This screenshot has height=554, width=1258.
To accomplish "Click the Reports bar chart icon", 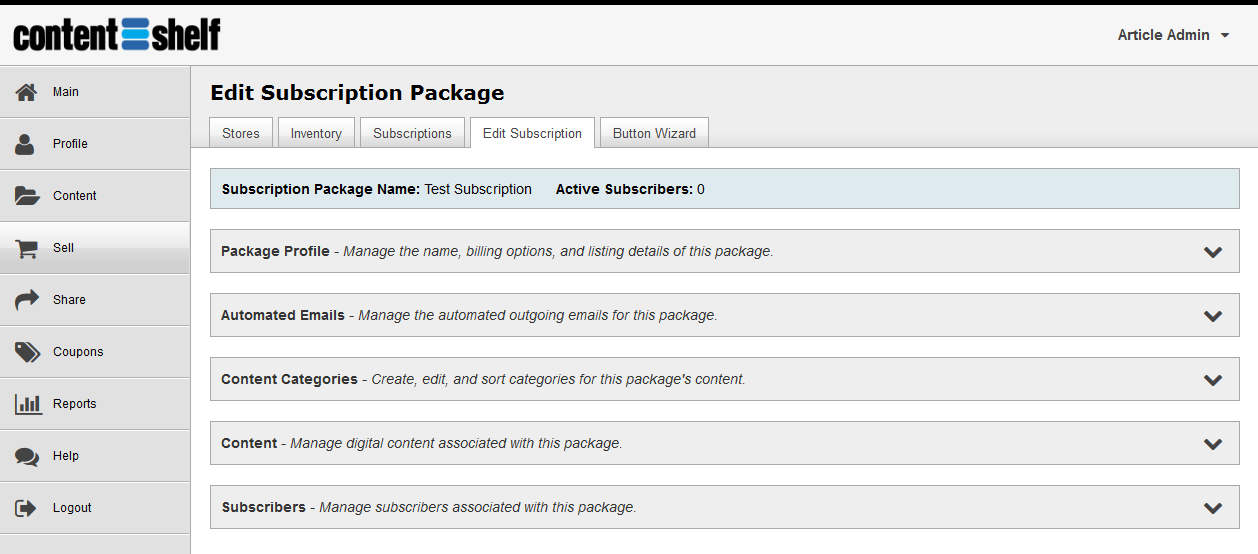I will click(28, 404).
